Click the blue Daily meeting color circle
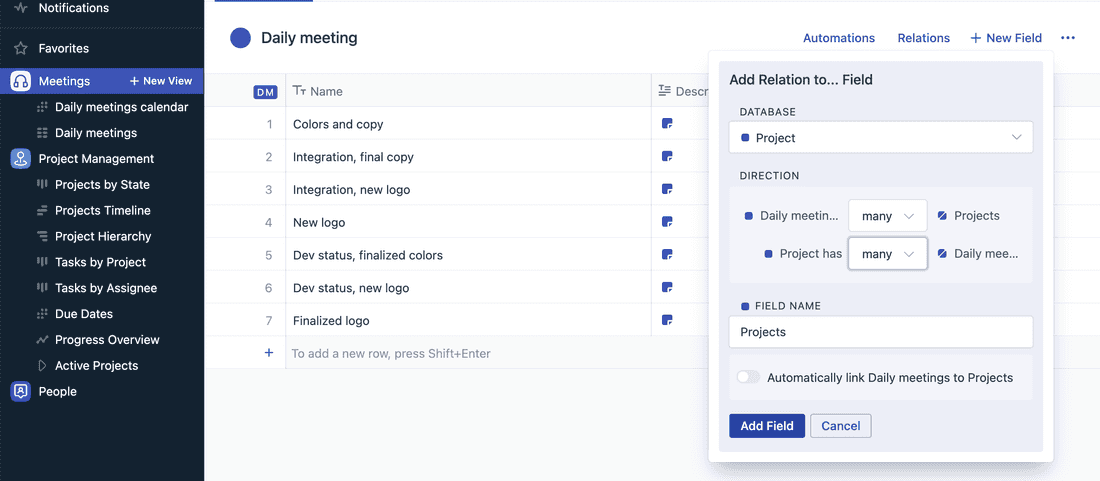 (240, 38)
